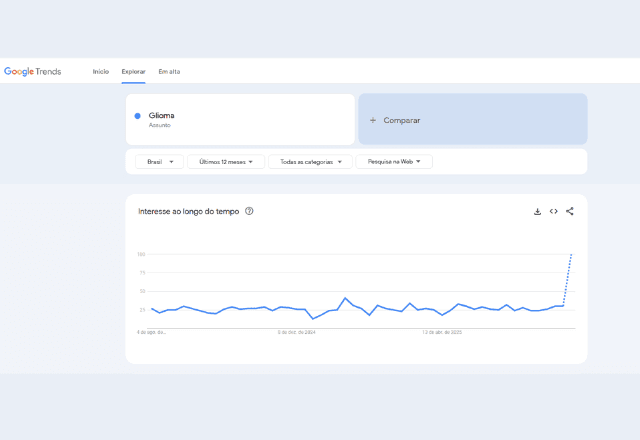Viewport: 640px width, 440px height.
Task: Click the dotted spike at chart end
Action: tap(567, 280)
